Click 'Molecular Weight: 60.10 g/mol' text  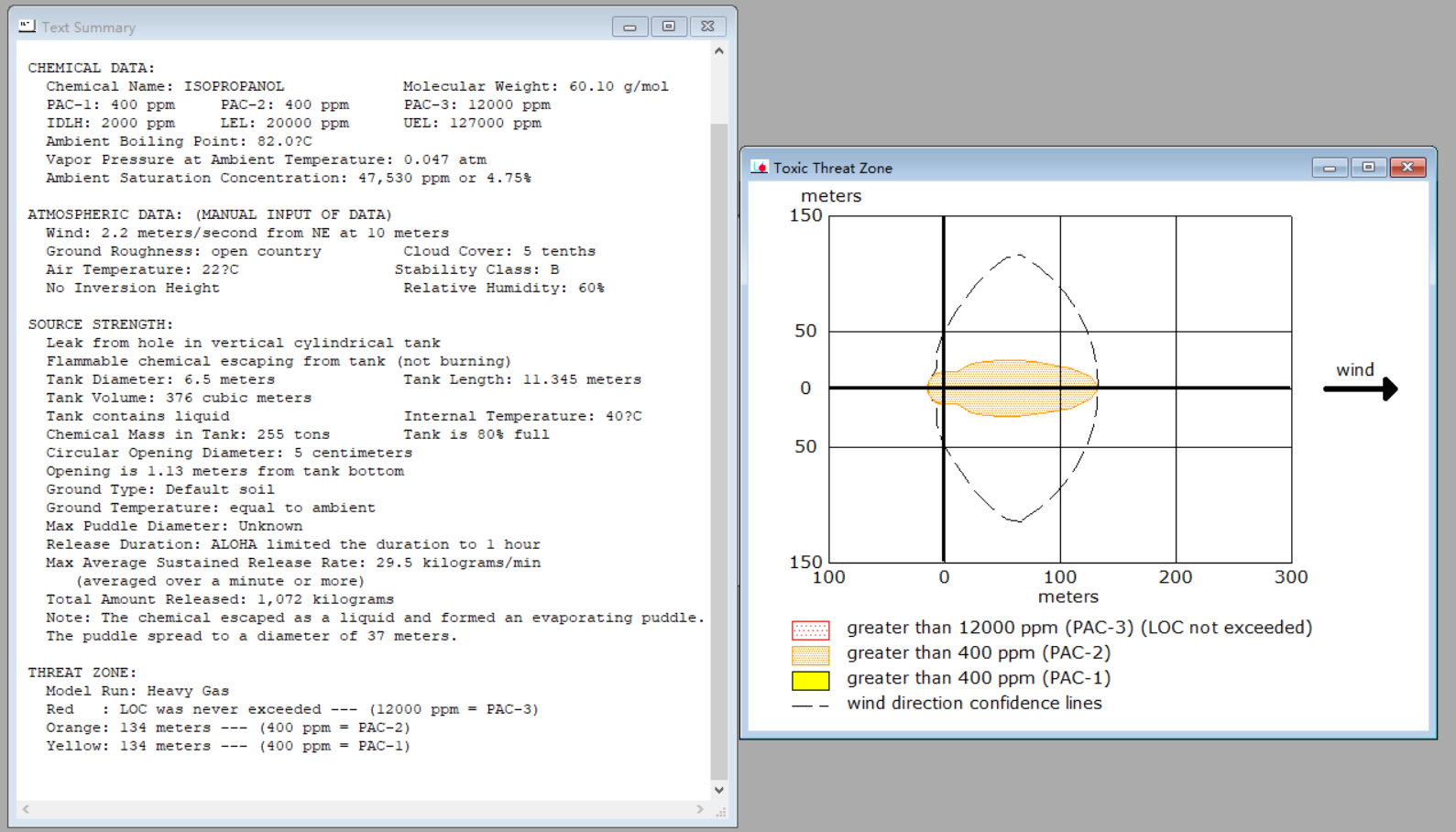tap(536, 86)
